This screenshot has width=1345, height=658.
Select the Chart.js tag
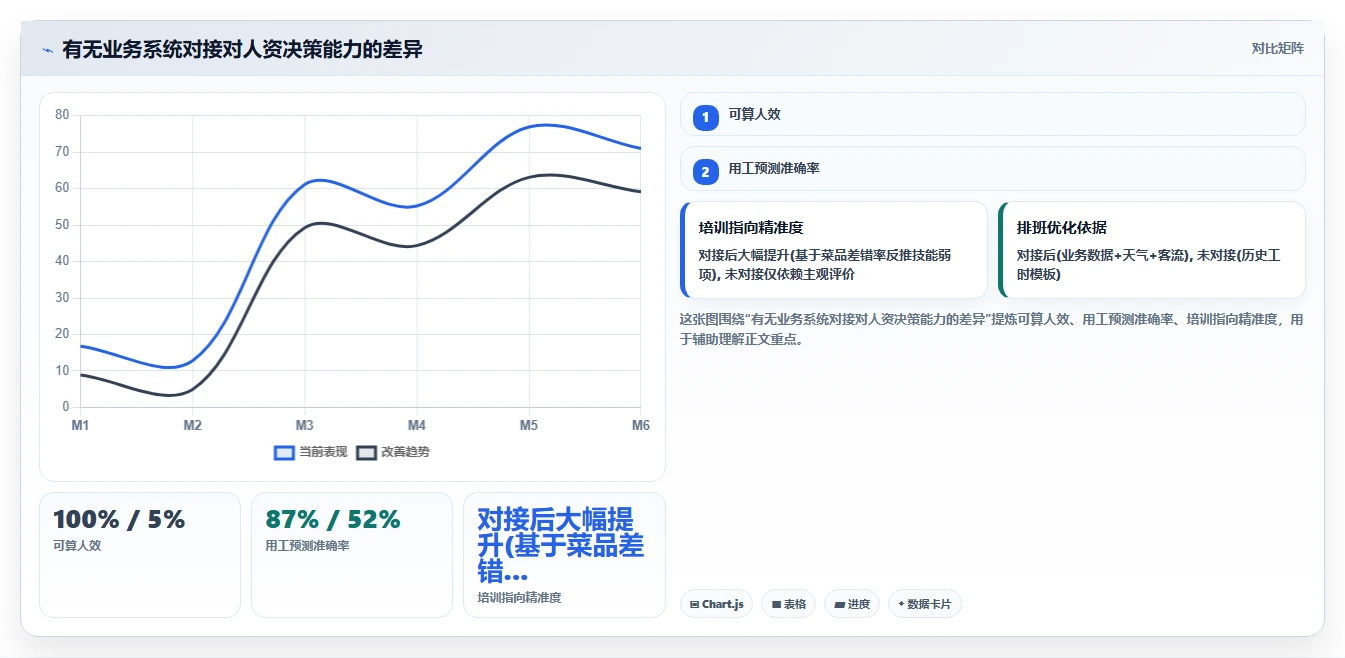tap(716, 604)
